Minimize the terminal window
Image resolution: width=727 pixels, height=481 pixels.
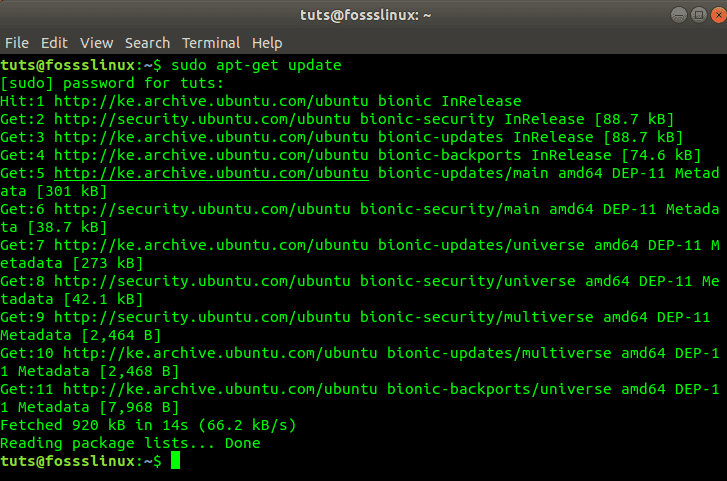click(679, 15)
